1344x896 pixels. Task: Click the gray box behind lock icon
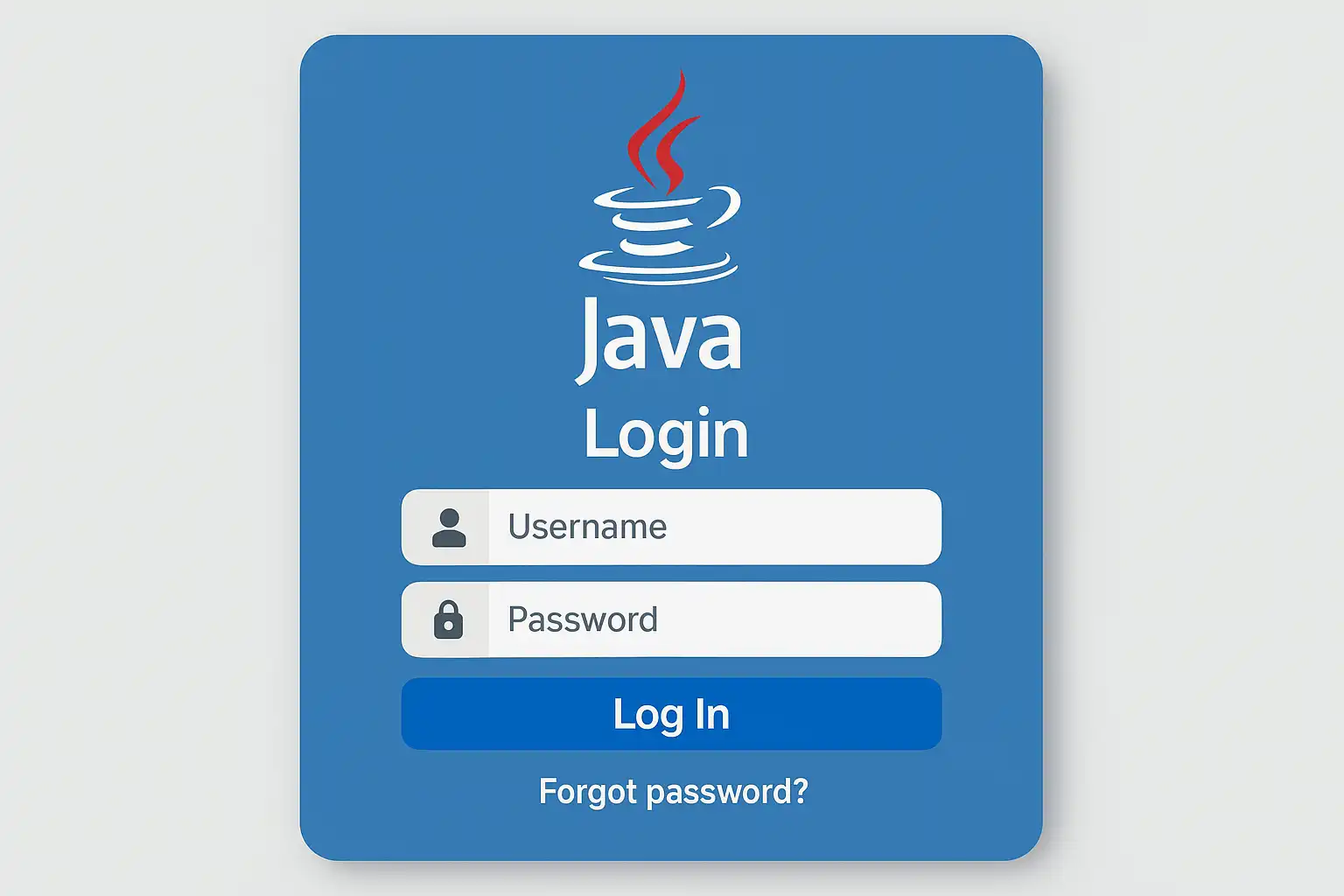click(445, 619)
